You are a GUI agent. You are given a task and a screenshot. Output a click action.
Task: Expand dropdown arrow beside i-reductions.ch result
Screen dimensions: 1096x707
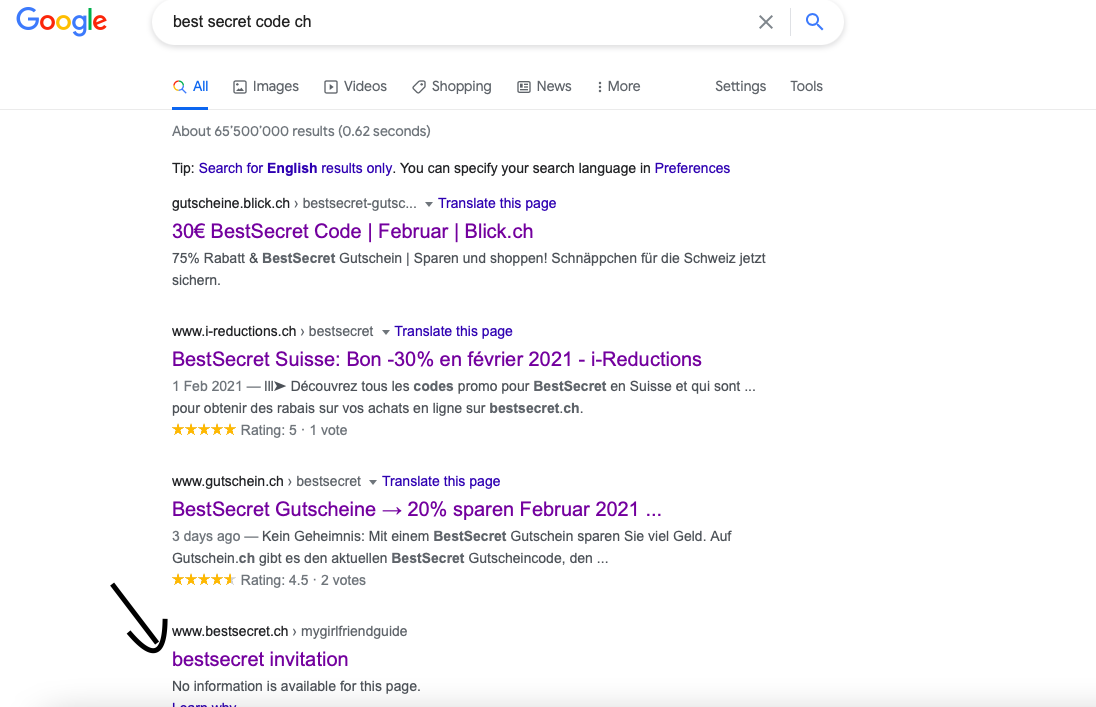(x=385, y=332)
